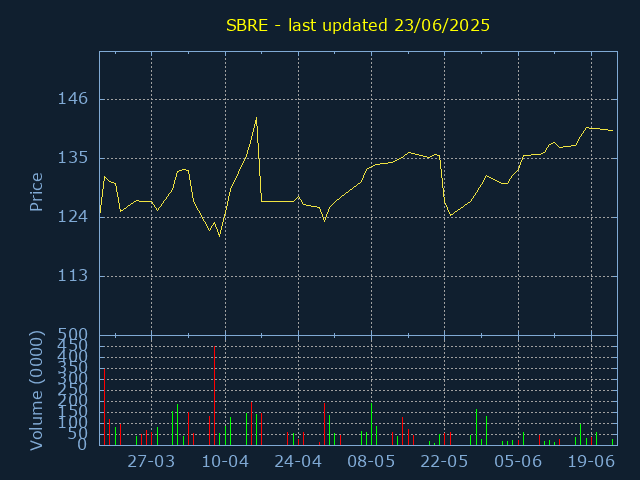Click the Volume (0000) axis title
640x480 pixels.
click(x=36, y=391)
